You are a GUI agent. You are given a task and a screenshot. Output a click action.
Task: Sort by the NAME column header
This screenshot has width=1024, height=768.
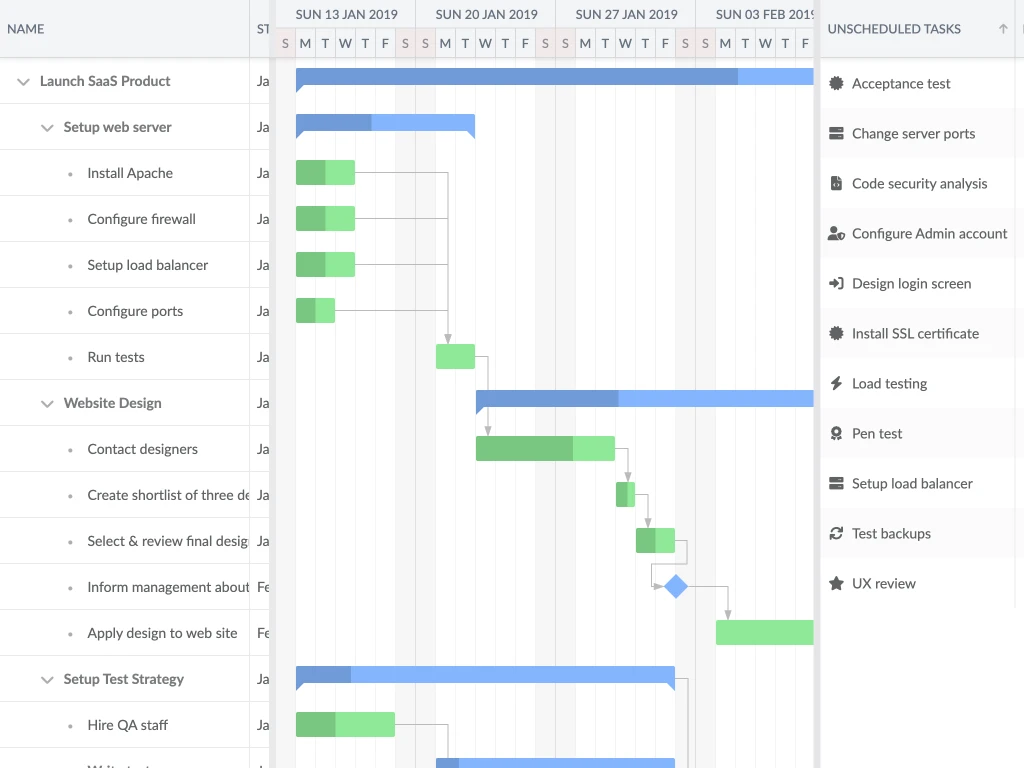coord(26,29)
